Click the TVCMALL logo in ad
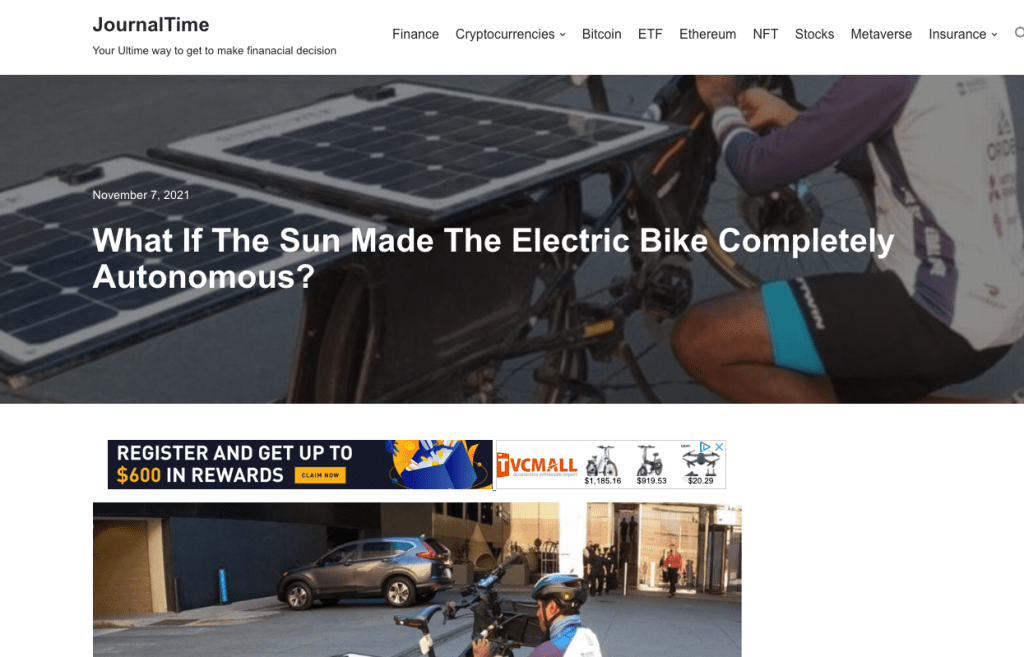 point(537,466)
